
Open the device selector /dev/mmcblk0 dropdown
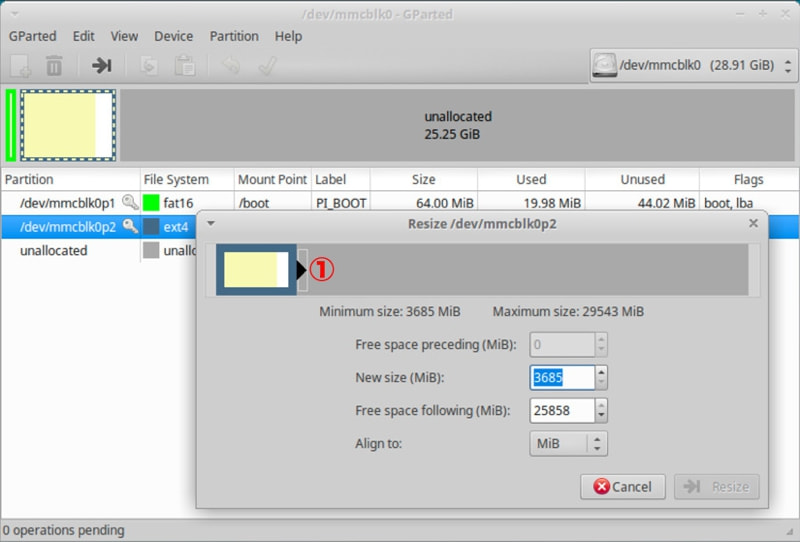click(693, 65)
